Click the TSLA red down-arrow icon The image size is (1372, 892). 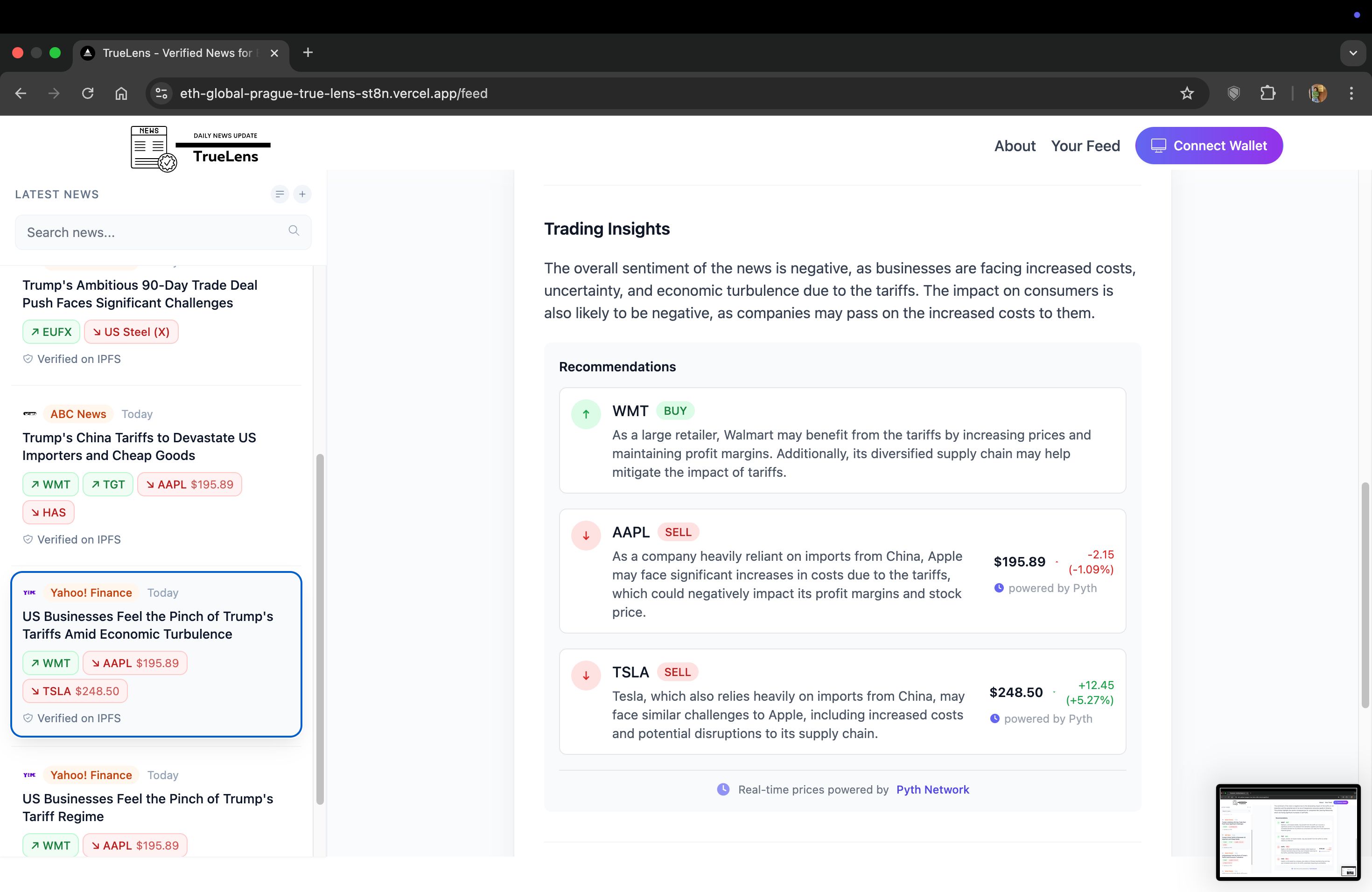coord(586,676)
